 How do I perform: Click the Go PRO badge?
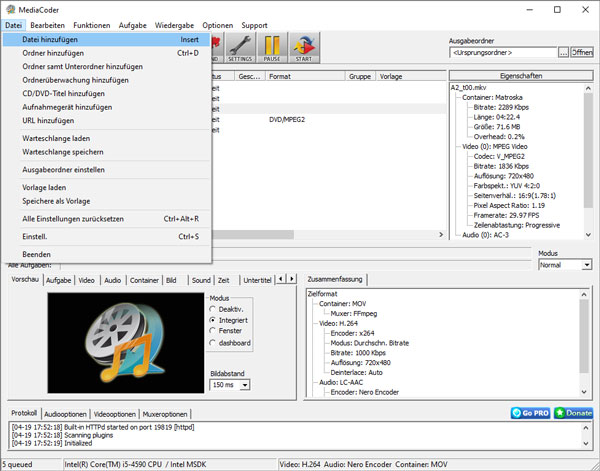(530, 413)
